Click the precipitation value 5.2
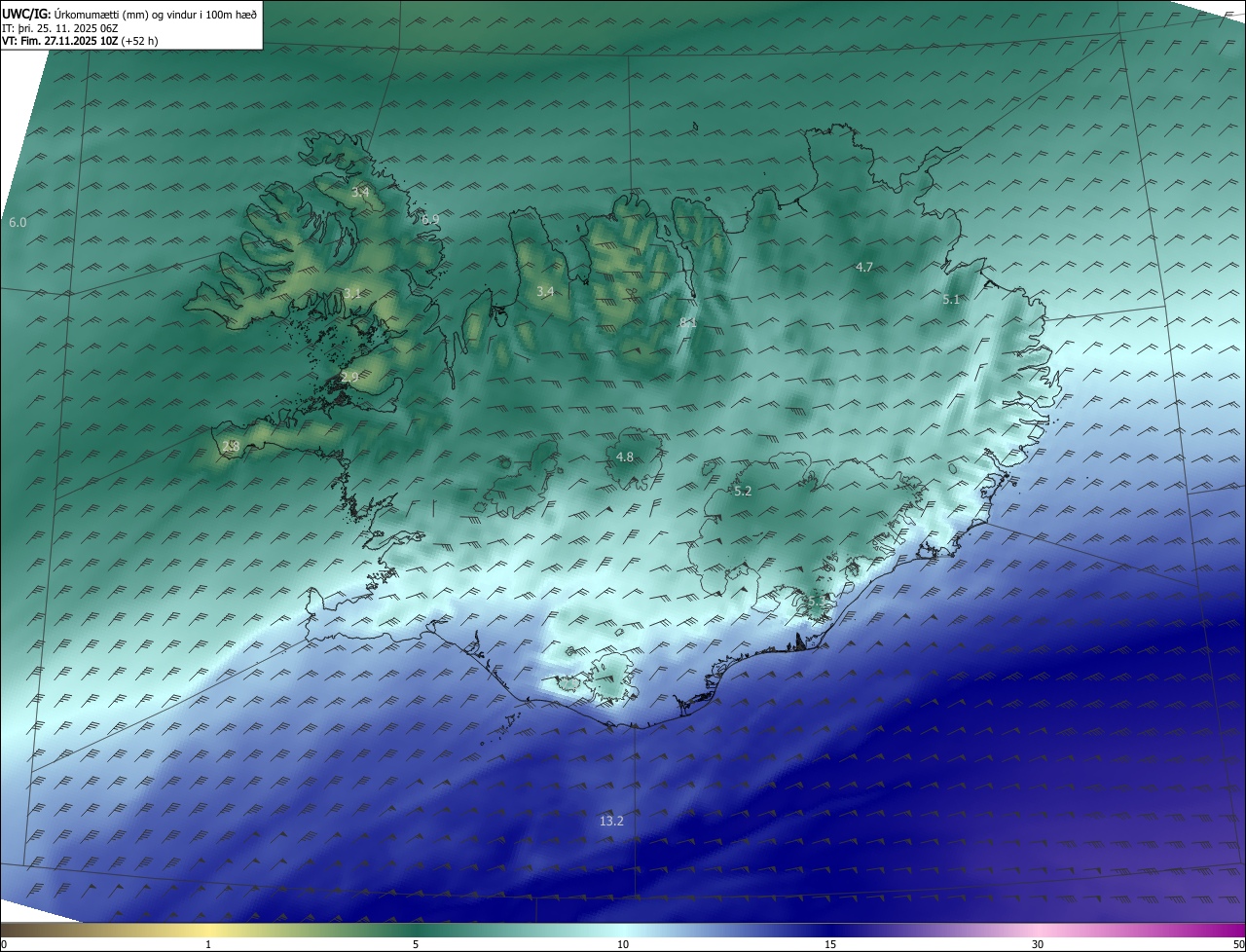This screenshot has width=1246, height=952. [743, 492]
